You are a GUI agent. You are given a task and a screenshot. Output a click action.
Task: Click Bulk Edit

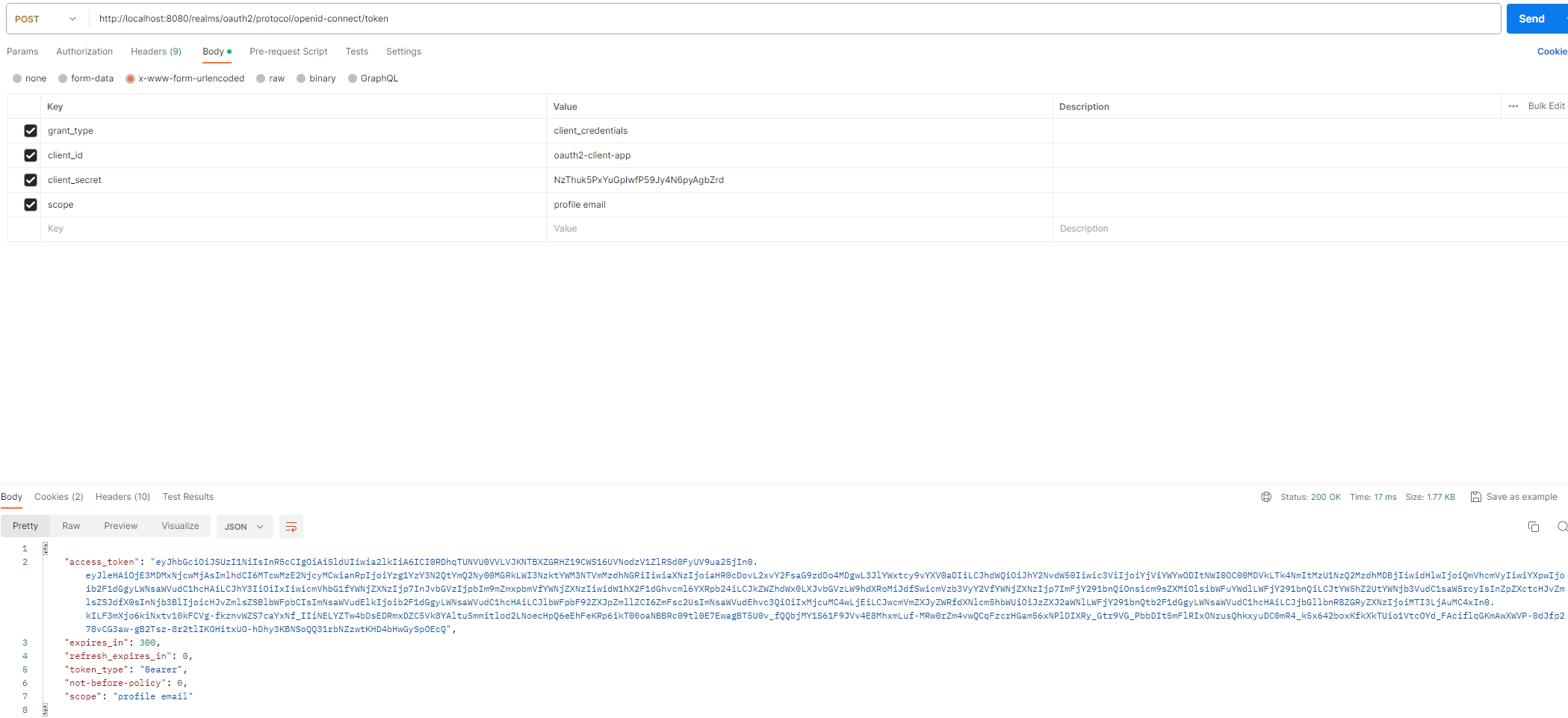tap(1546, 106)
